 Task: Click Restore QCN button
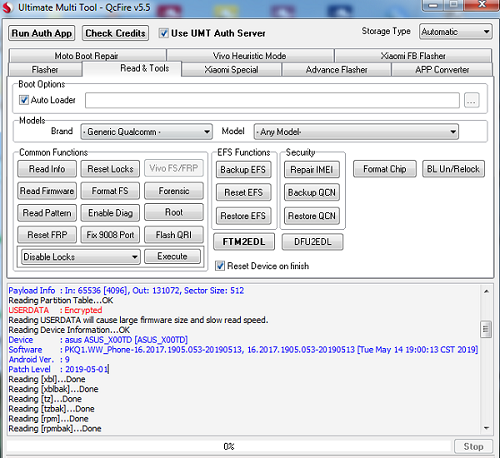312,216
